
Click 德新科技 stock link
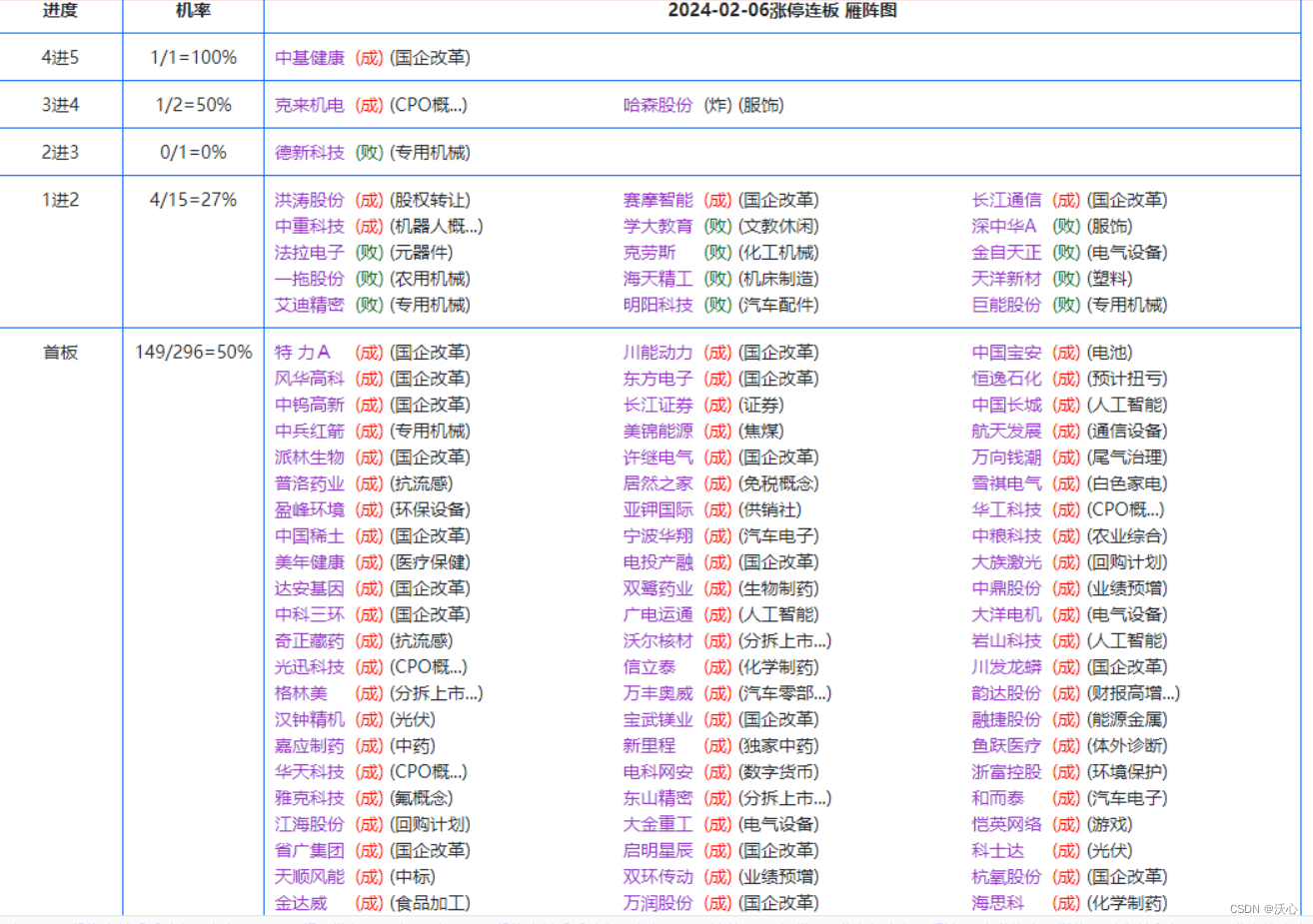(x=310, y=153)
